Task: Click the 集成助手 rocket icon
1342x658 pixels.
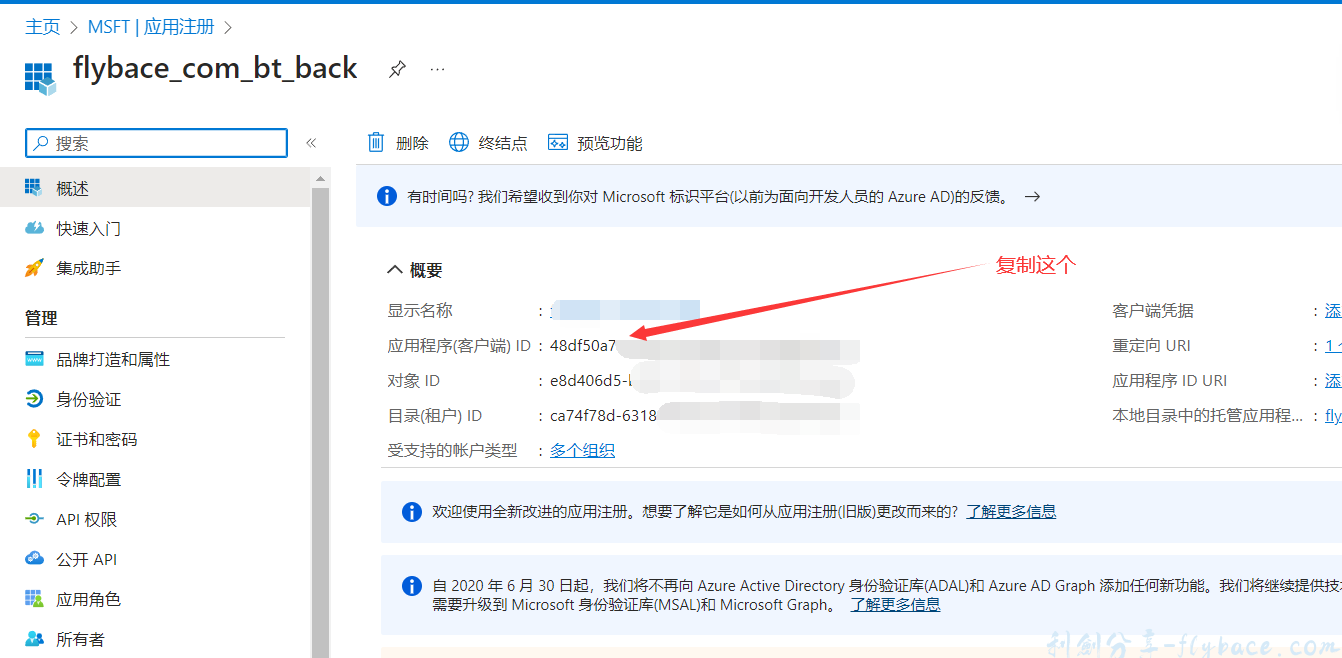Action: [x=34, y=268]
